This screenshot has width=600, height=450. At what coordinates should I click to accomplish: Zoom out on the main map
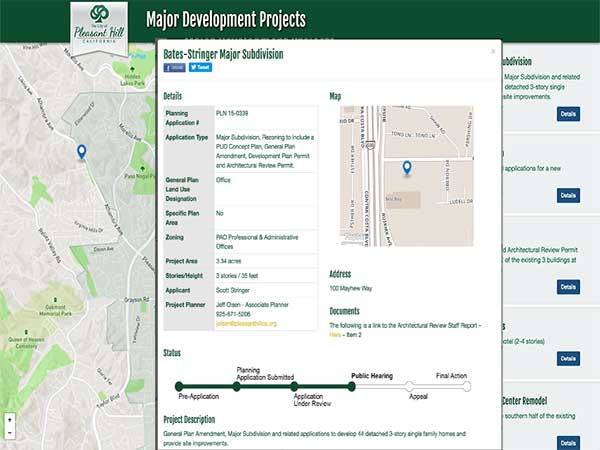click(9, 435)
